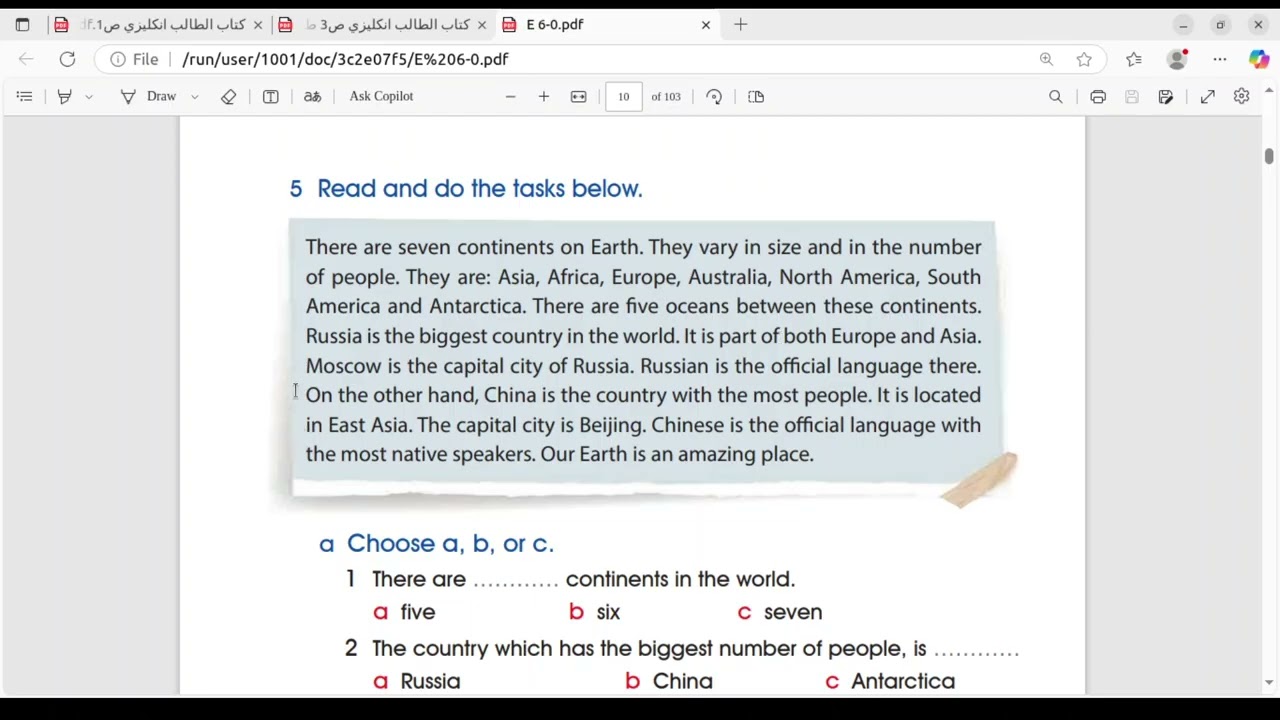Select the Highlight tool
Screen dimensions: 1280x720
pos(64,96)
